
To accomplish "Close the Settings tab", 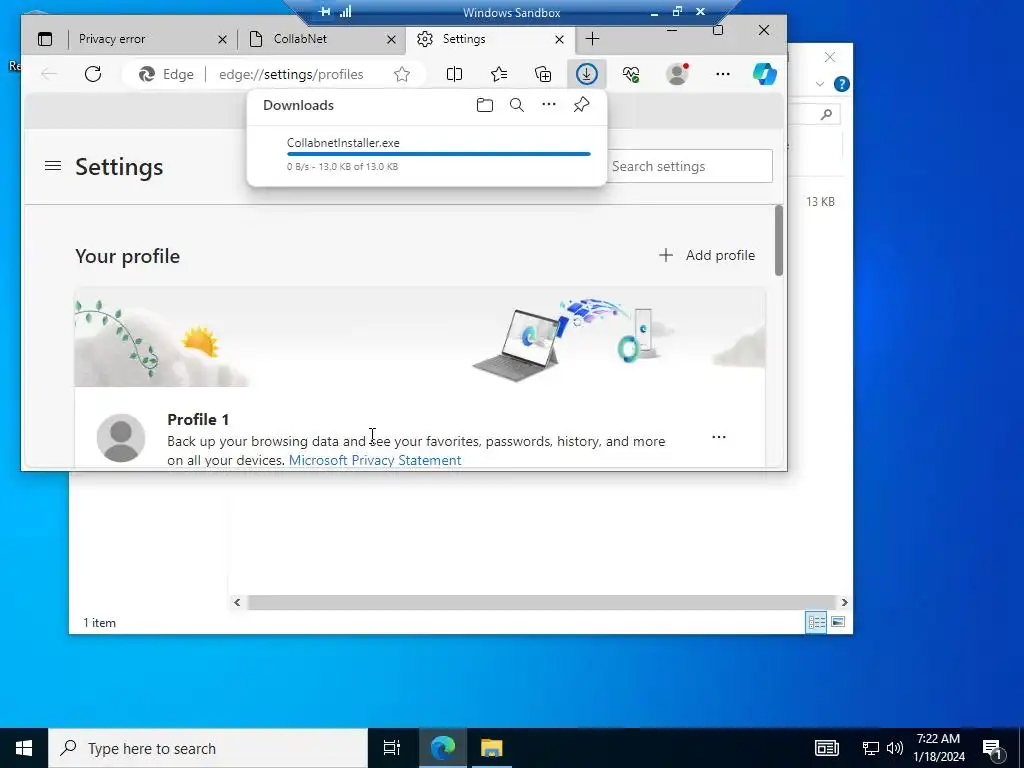I will click(559, 40).
